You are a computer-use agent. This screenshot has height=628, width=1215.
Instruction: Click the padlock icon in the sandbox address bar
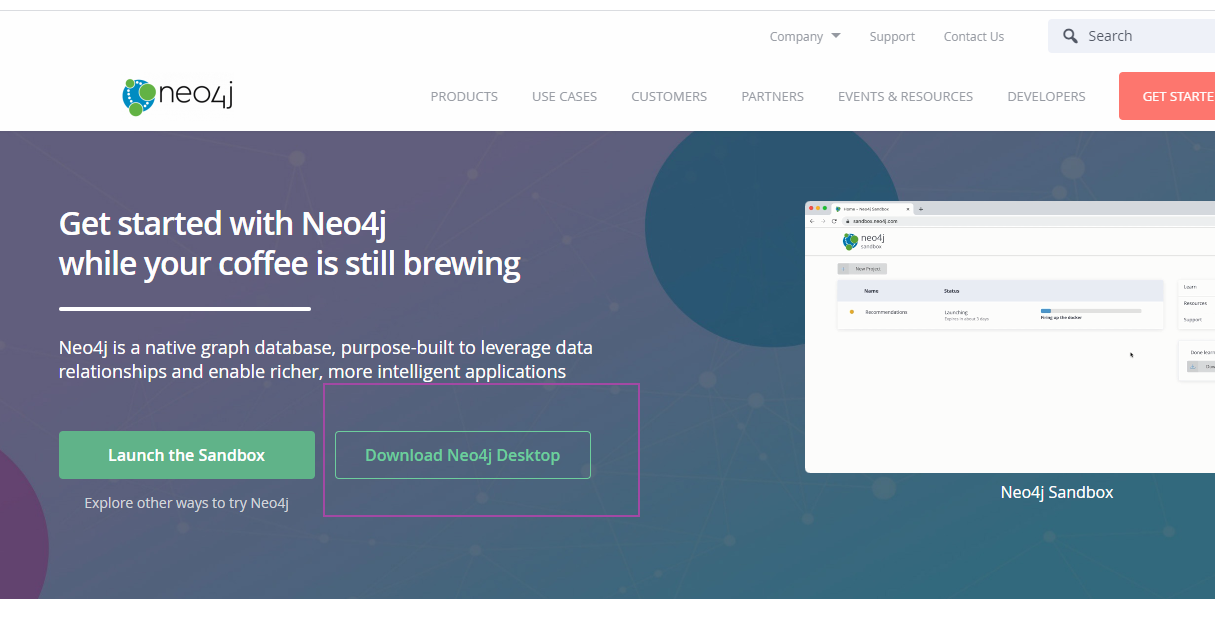pyautogui.click(x=848, y=221)
